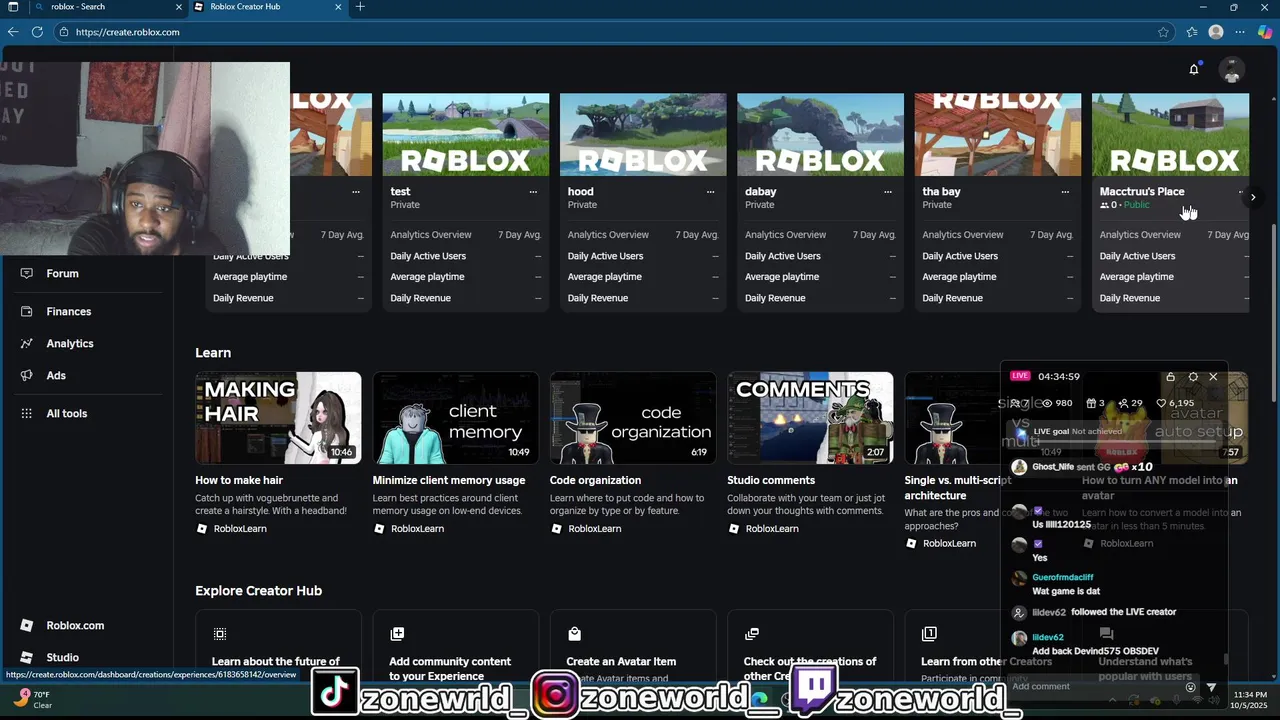Open Ads in the sidebar
1280x720 pixels.
click(x=56, y=375)
